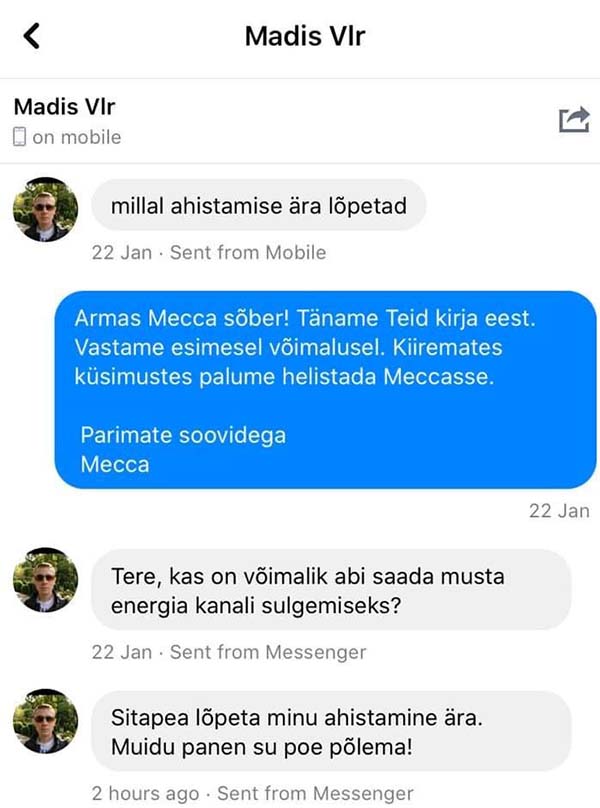Tap '22 Jan · Sent from Messenger' timestamp

(x=229, y=652)
